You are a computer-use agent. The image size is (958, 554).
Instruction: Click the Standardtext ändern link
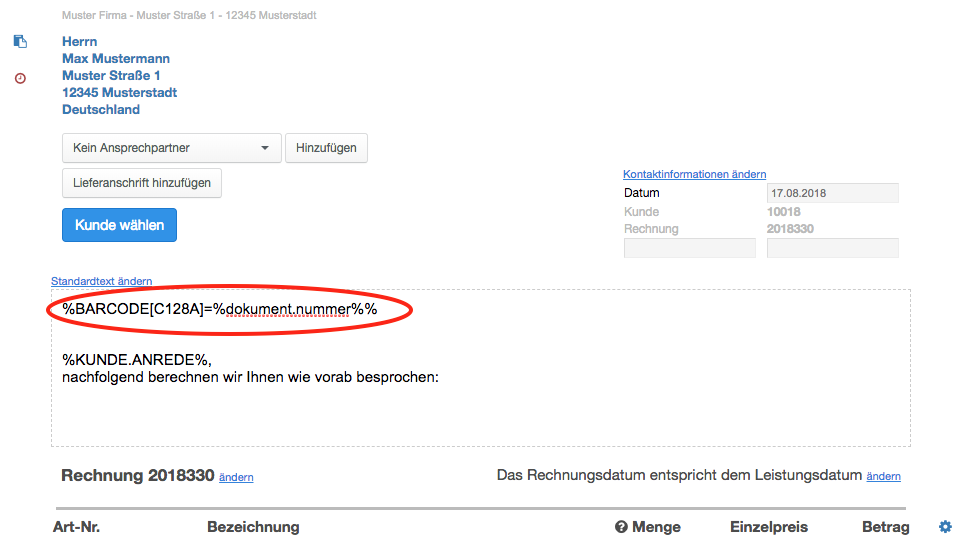[x=101, y=281]
